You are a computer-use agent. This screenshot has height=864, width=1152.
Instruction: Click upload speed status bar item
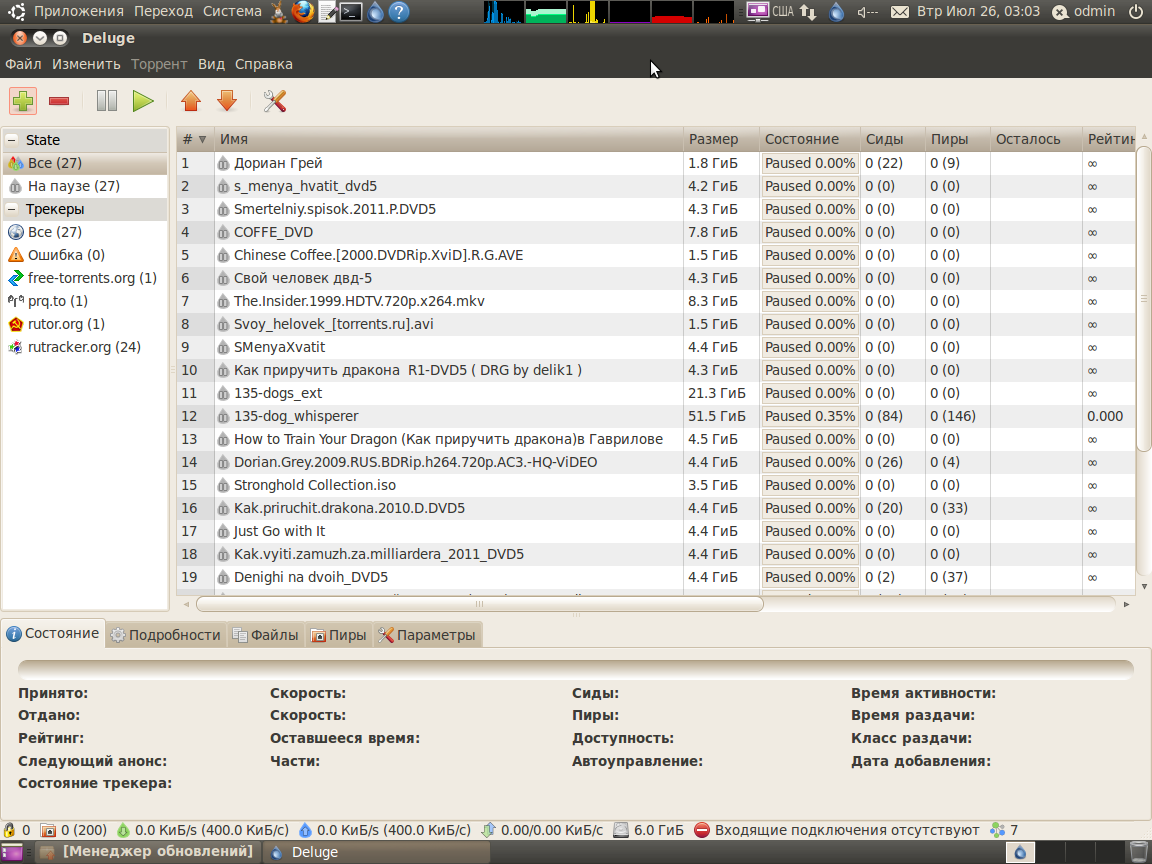pyautogui.click(x=384, y=830)
